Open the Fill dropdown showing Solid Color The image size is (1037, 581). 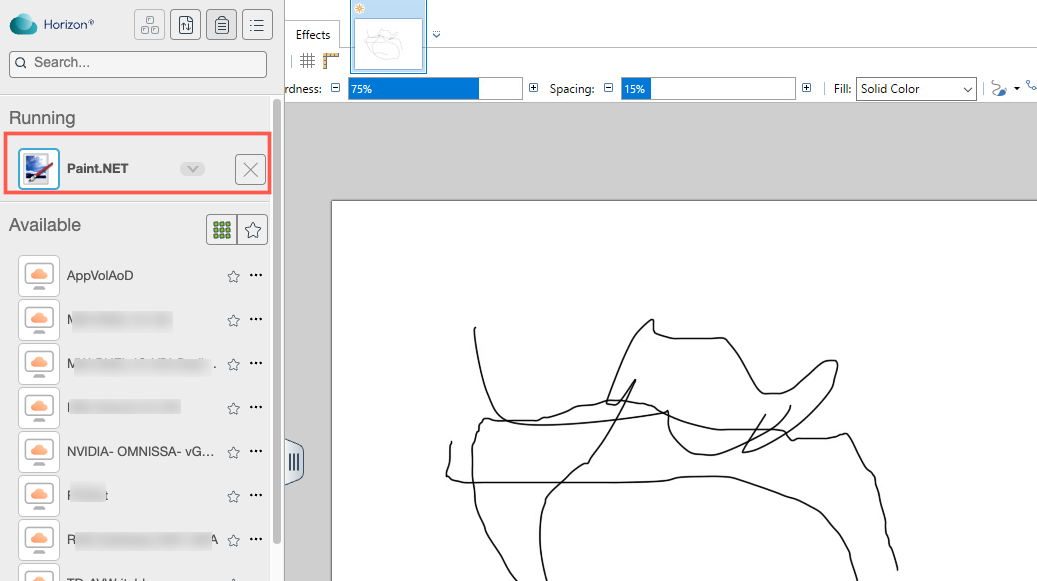tap(916, 89)
